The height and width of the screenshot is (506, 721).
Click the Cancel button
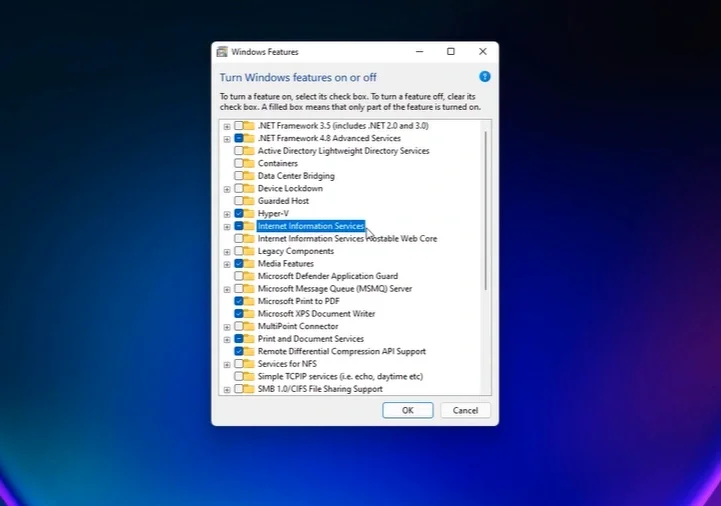465,410
